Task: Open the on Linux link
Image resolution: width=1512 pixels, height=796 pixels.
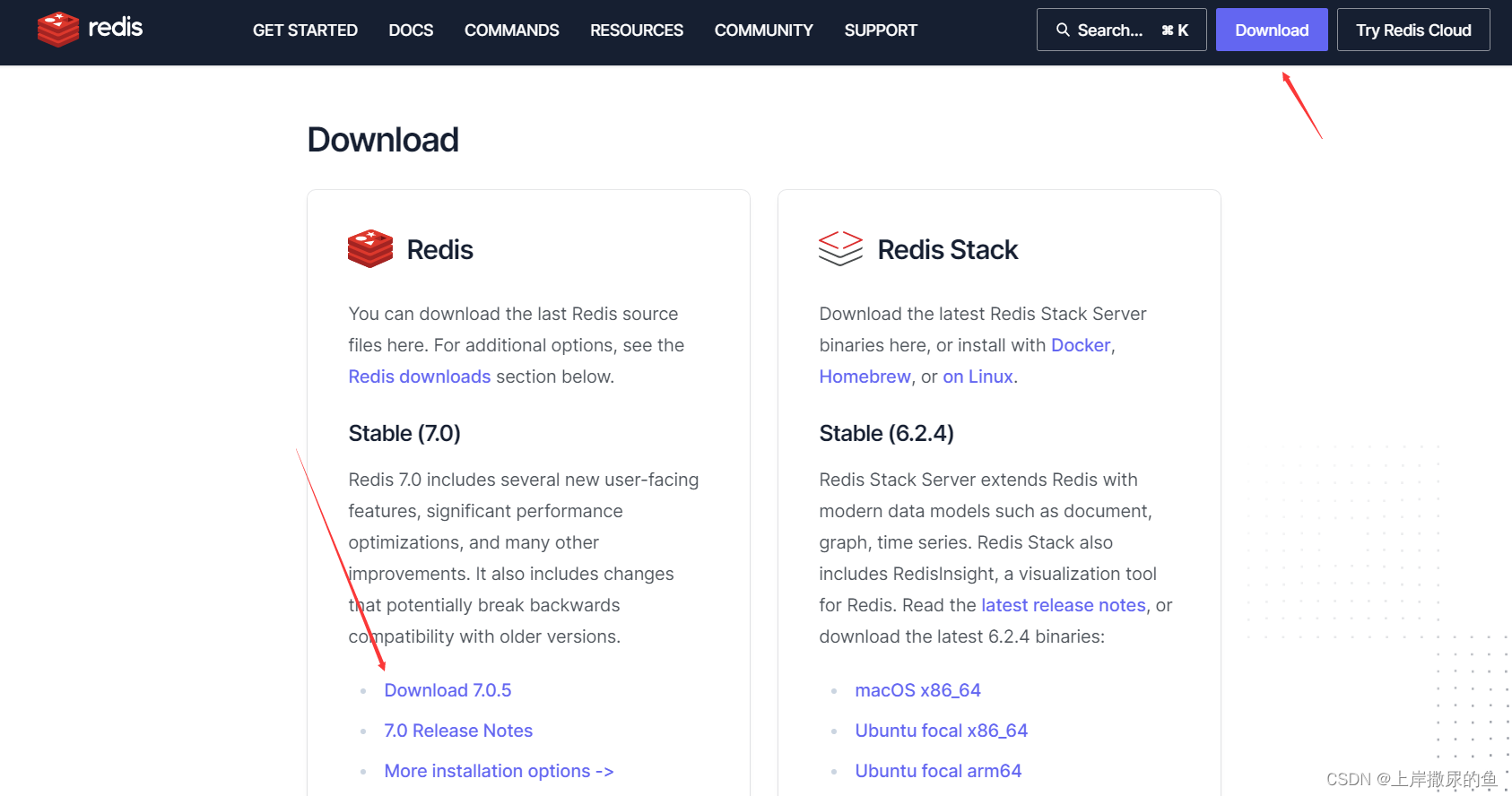Action: click(x=978, y=376)
